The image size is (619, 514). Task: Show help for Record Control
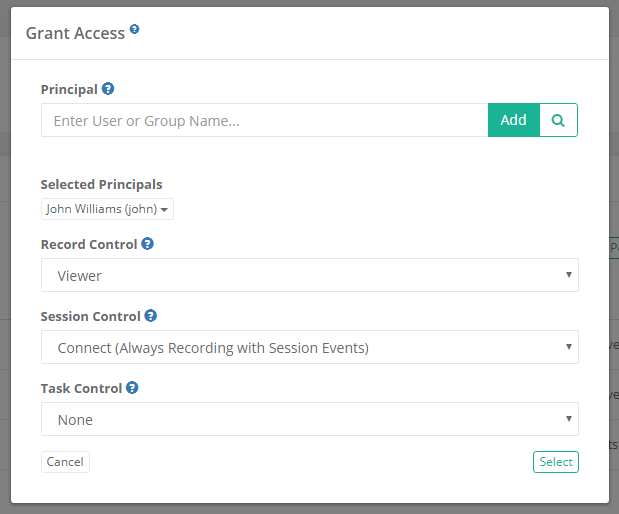click(x=148, y=243)
